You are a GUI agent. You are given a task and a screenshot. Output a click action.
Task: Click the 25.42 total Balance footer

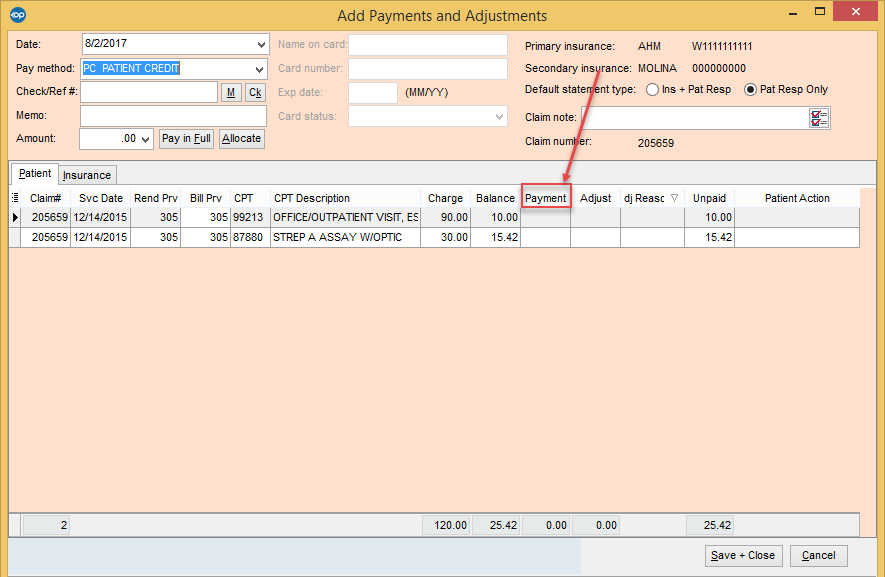point(496,525)
